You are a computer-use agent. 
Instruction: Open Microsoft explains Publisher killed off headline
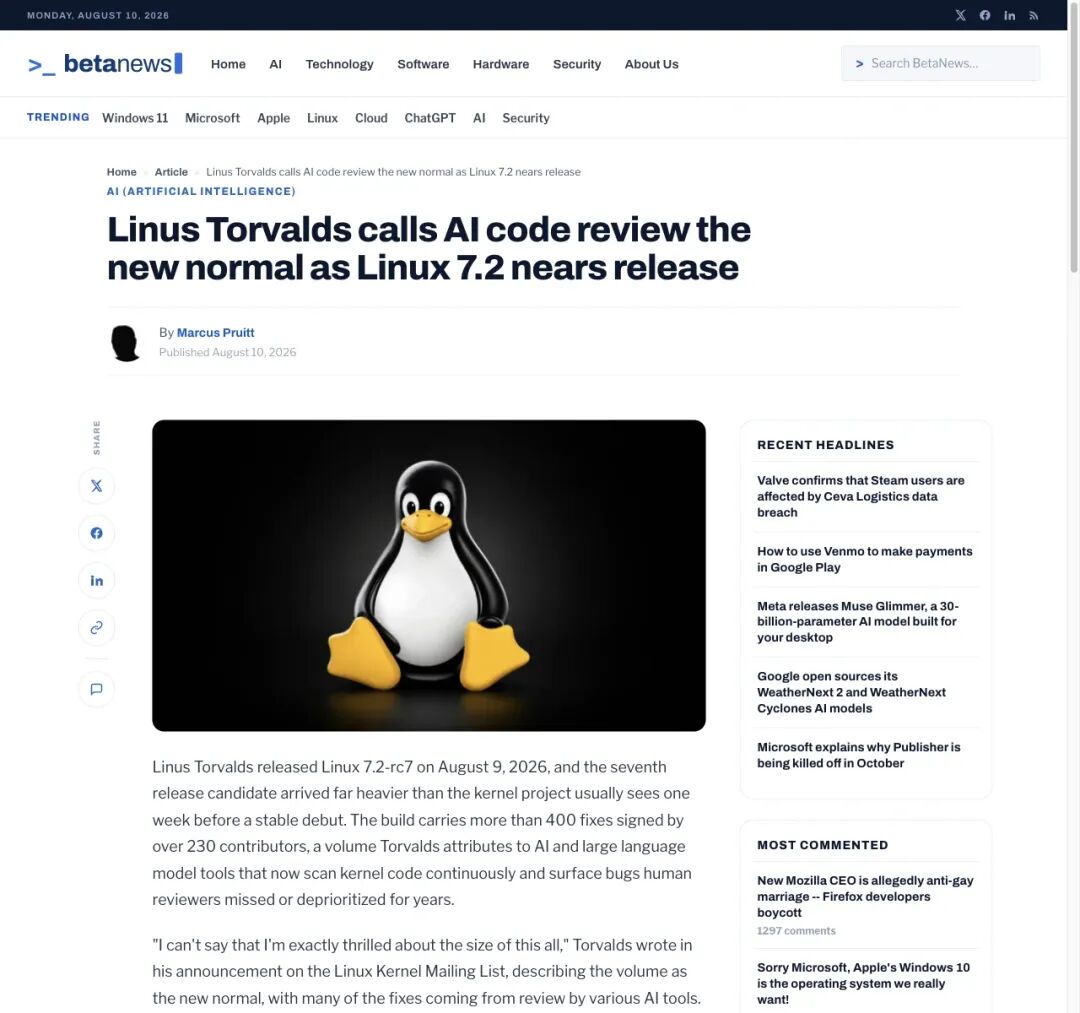point(858,755)
